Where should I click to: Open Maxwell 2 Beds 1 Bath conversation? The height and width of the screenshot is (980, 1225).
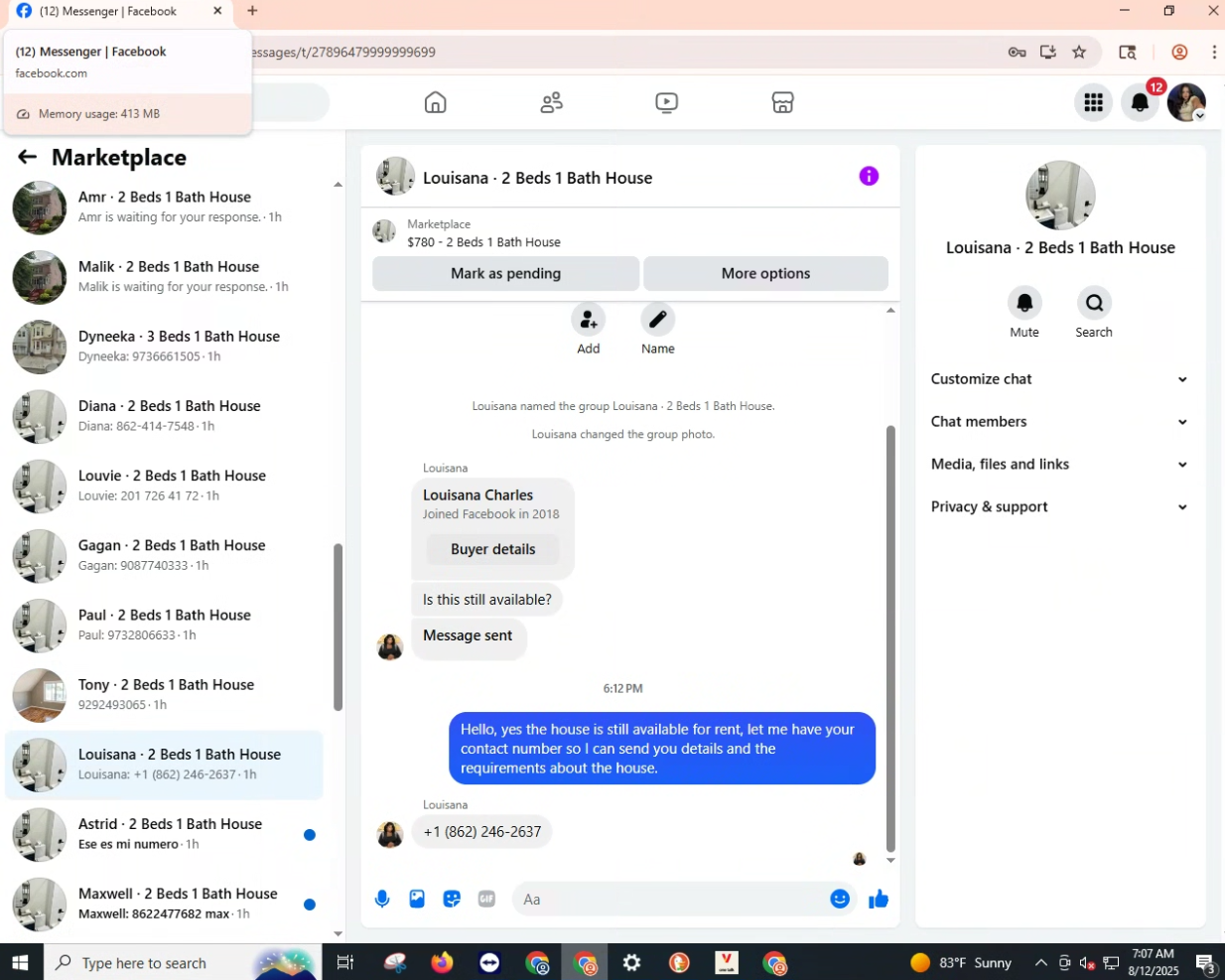coord(164,904)
